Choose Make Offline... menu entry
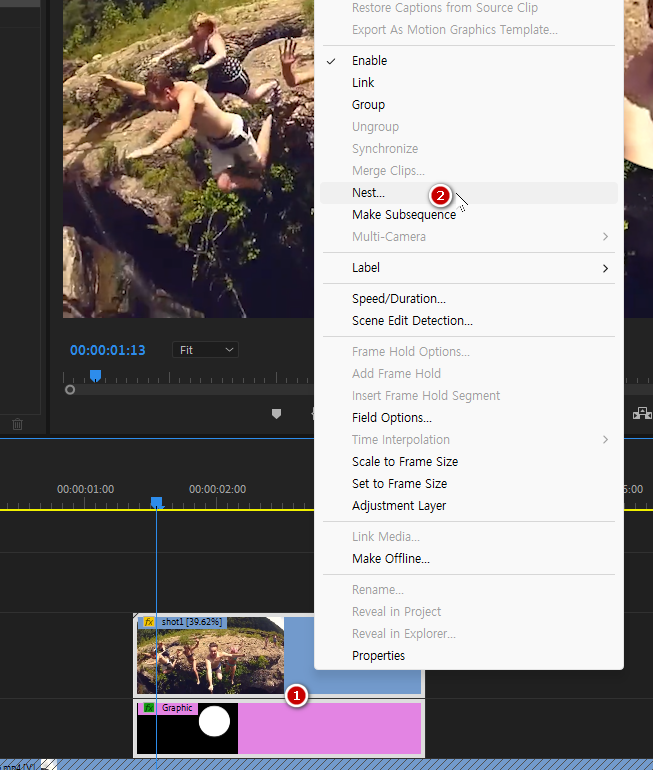 (390, 559)
